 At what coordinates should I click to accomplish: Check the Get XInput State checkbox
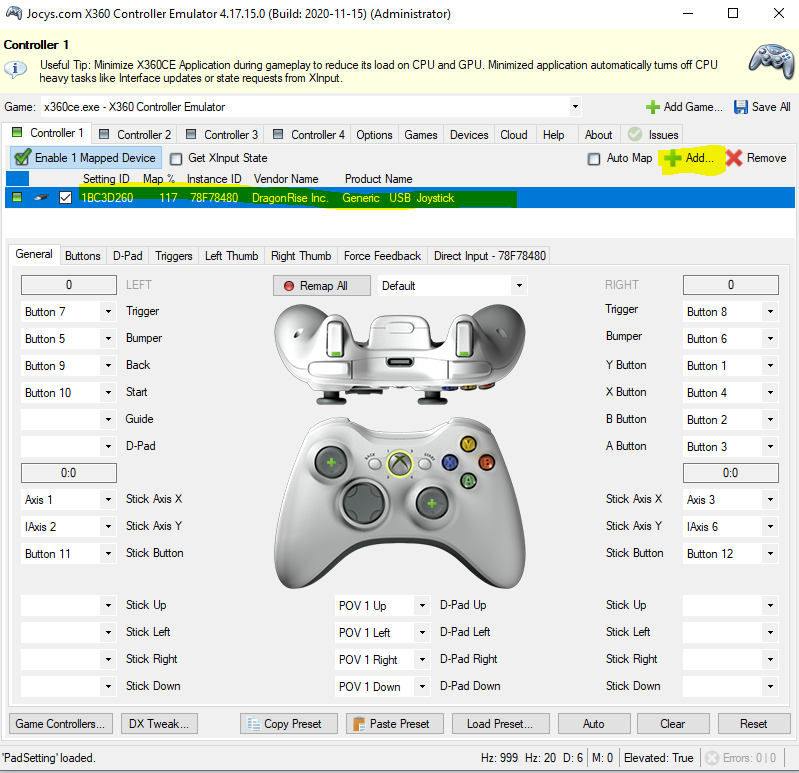tap(176, 159)
